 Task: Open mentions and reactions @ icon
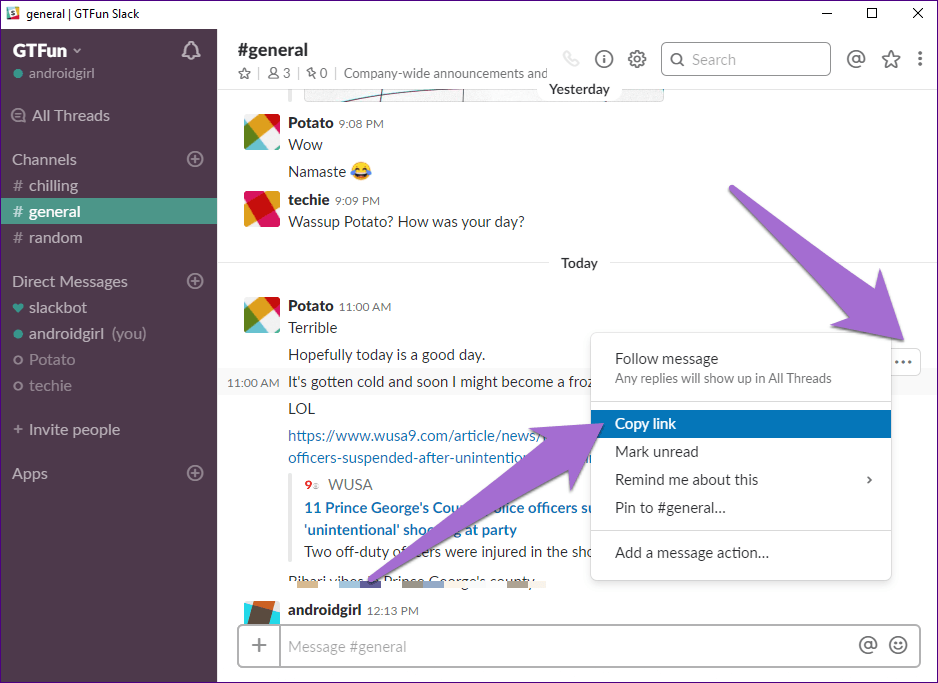click(x=856, y=59)
